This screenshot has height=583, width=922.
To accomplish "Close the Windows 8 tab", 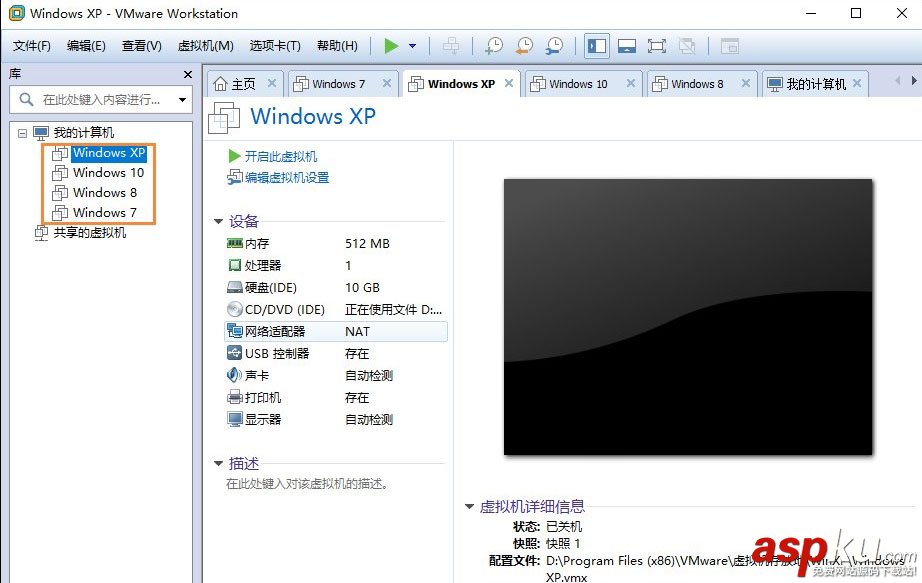I will 746,84.
